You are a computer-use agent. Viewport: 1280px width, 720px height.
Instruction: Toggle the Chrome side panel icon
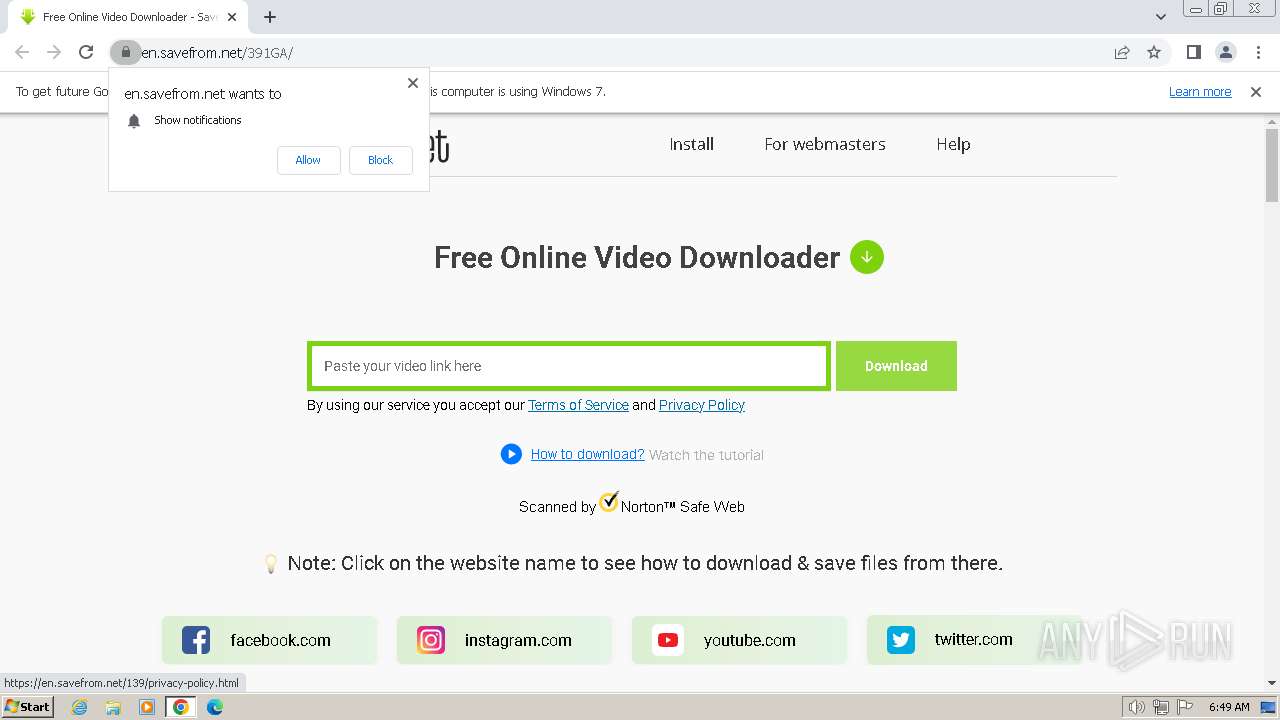click(1193, 52)
